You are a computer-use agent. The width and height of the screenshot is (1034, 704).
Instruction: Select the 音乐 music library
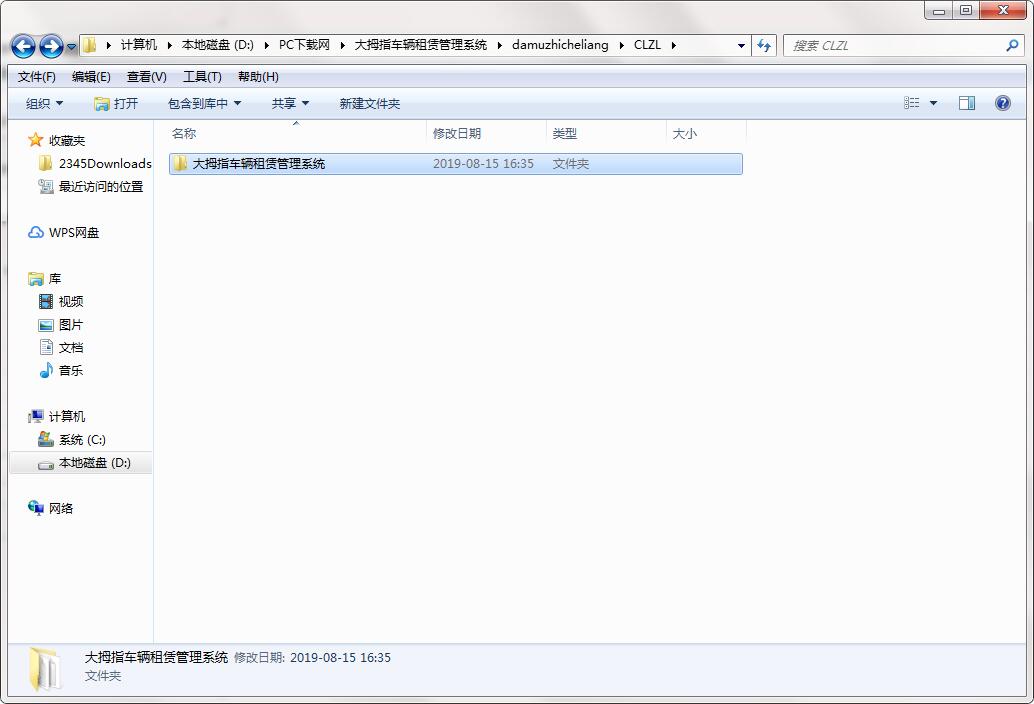tap(70, 370)
